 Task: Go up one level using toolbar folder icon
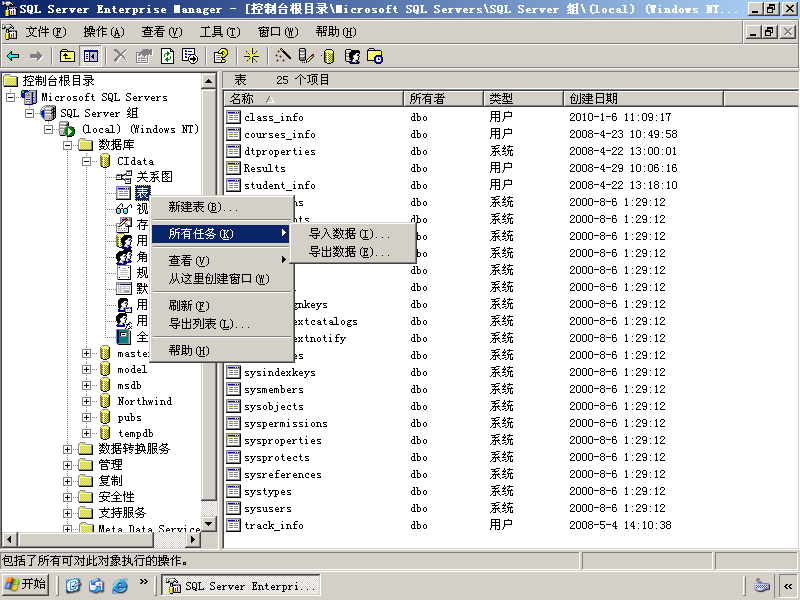click(67, 56)
